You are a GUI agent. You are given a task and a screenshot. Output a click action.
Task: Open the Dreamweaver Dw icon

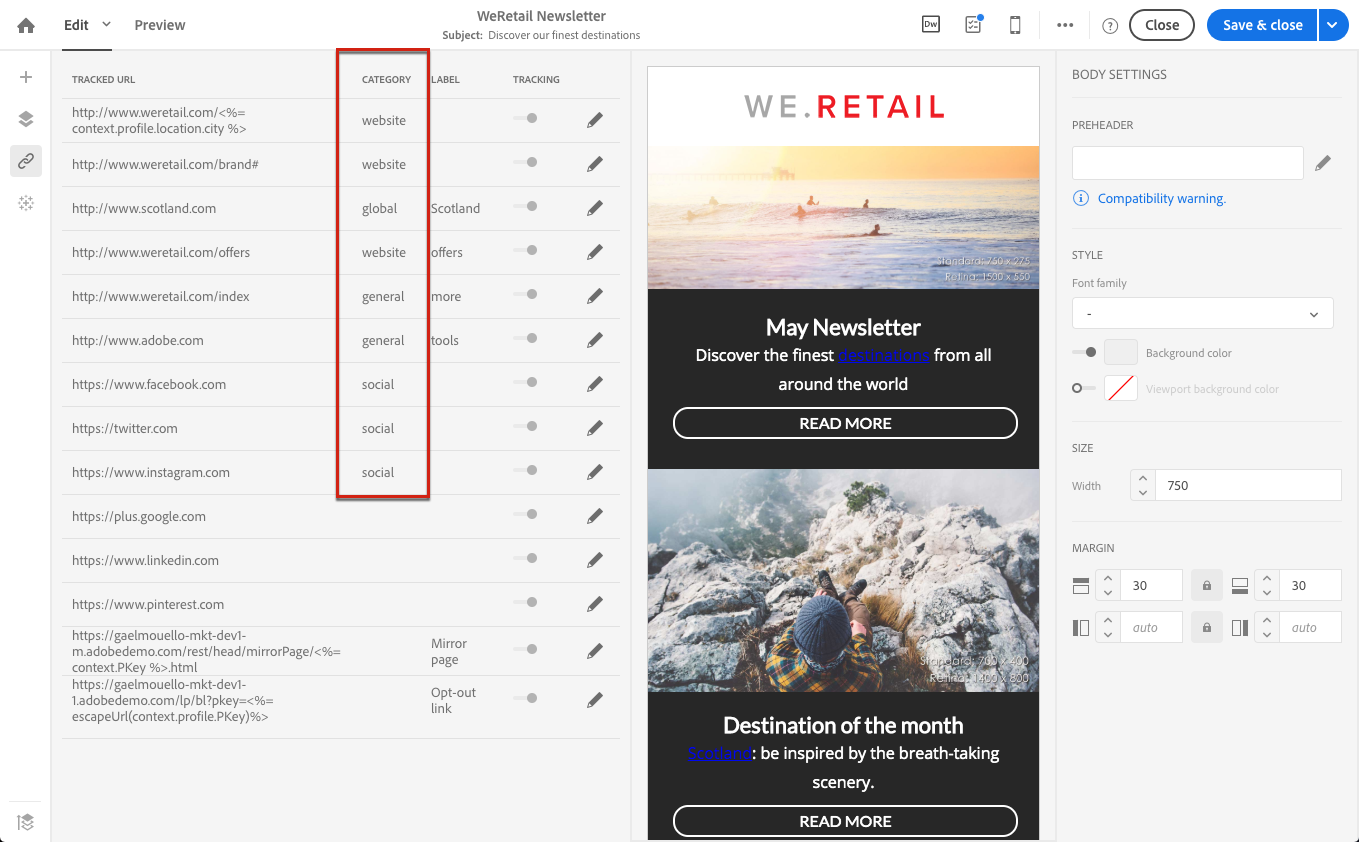coord(930,25)
